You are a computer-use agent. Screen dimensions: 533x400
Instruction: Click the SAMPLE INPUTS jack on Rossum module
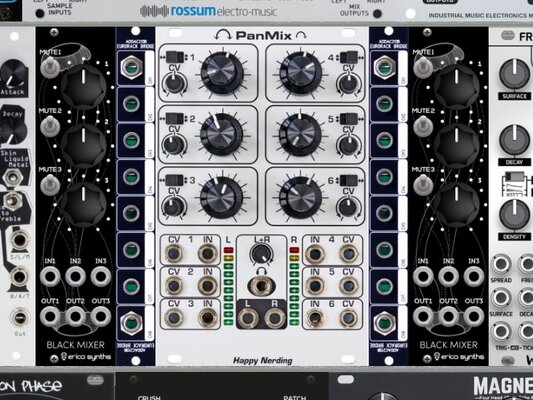(40, 13)
